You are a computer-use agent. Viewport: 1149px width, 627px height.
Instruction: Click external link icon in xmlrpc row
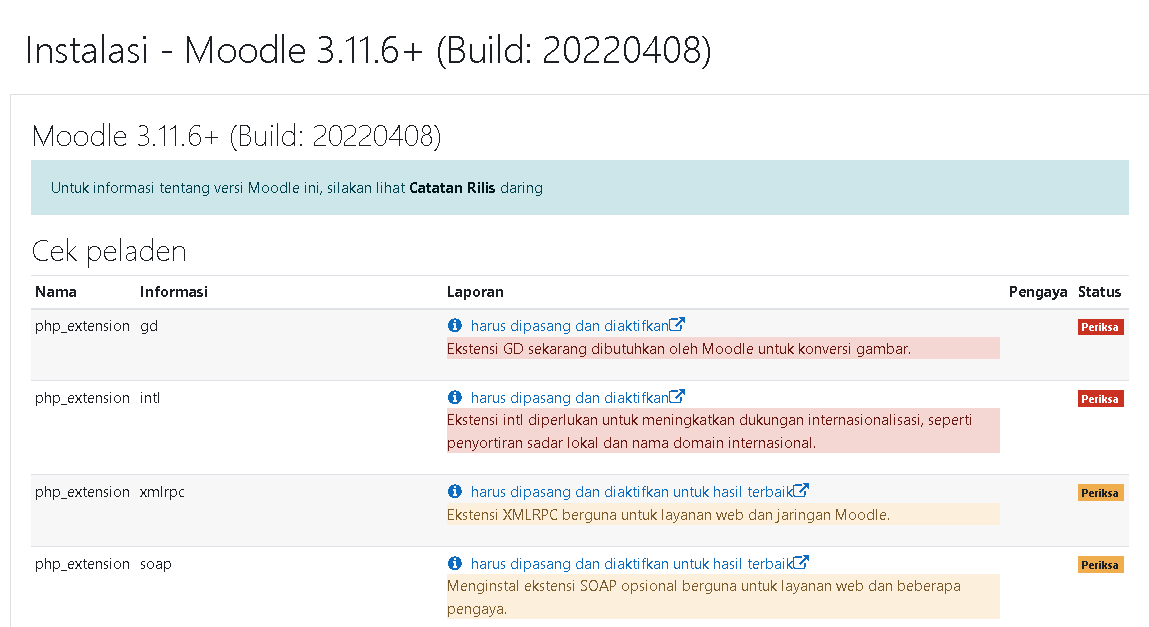click(x=801, y=490)
